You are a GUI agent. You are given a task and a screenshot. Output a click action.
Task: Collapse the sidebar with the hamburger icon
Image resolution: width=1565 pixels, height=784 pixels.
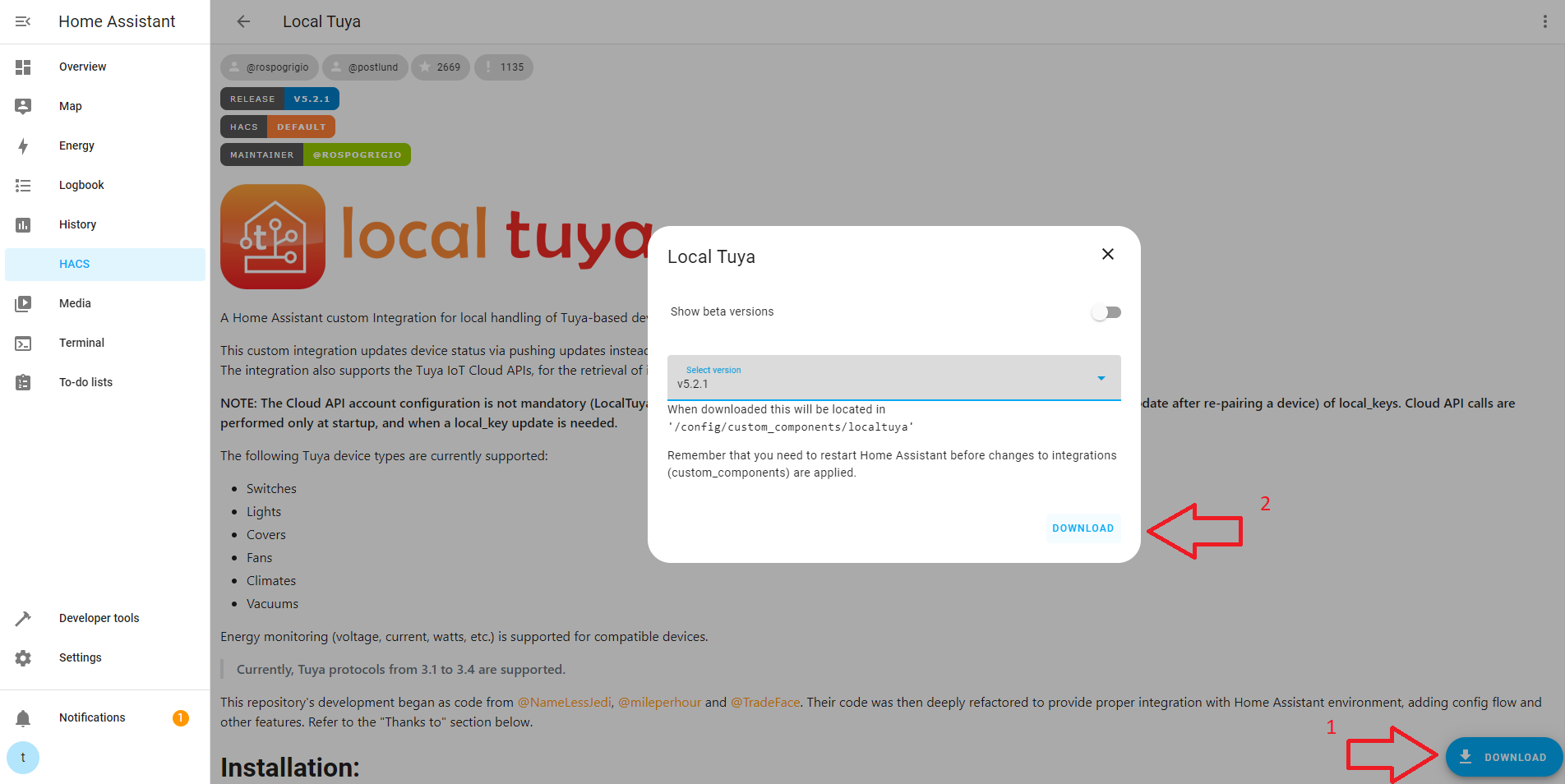click(x=23, y=21)
